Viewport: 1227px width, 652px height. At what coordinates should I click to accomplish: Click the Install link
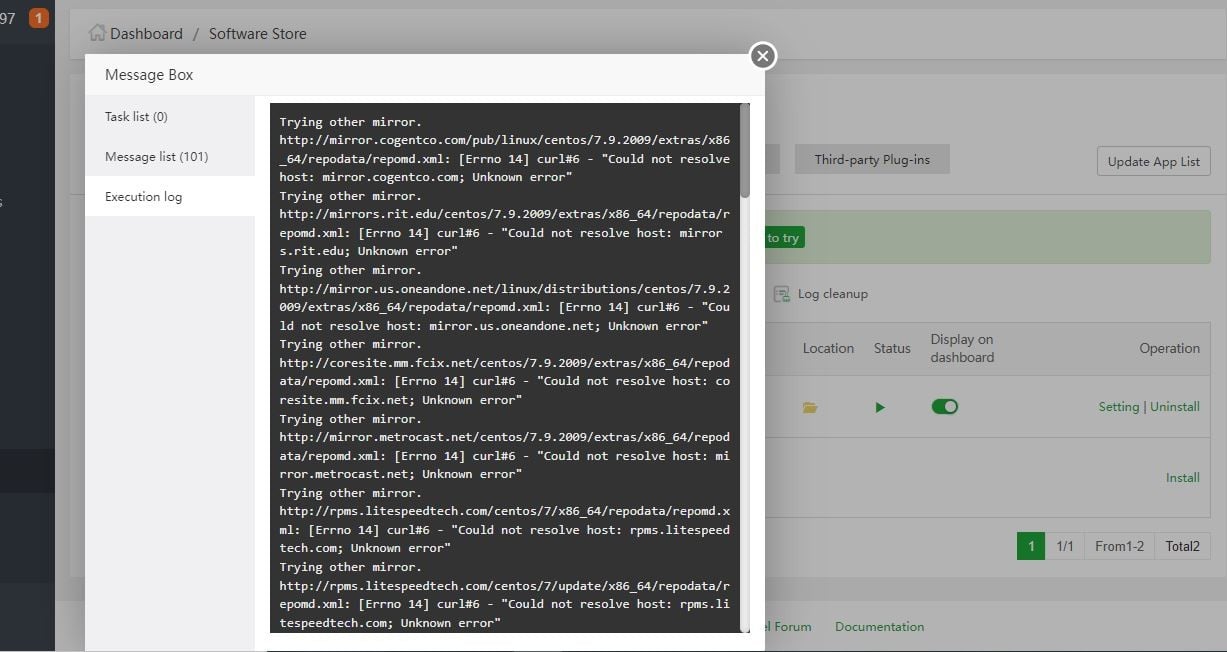tap(1183, 478)
